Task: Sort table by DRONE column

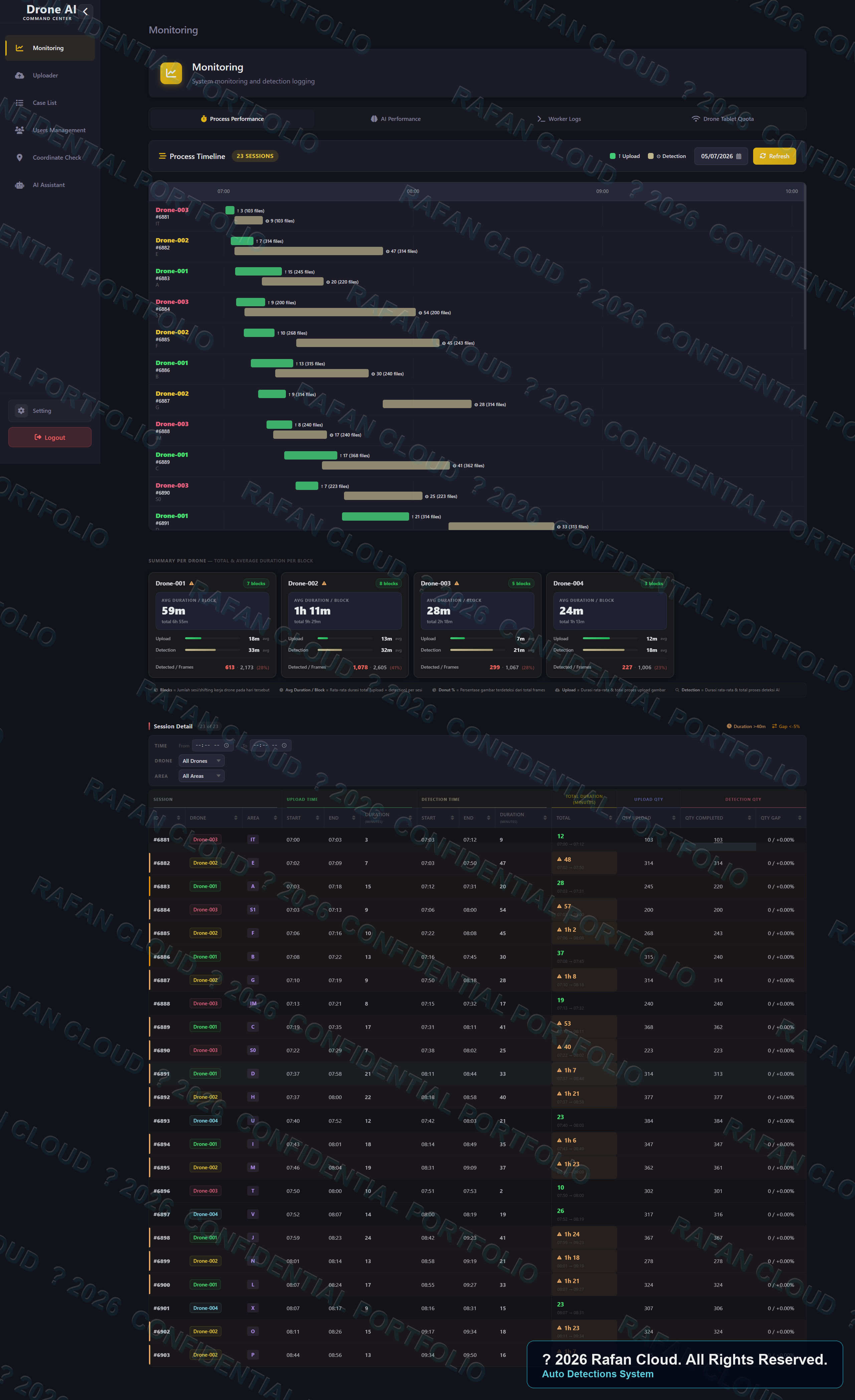Action: 214,818
